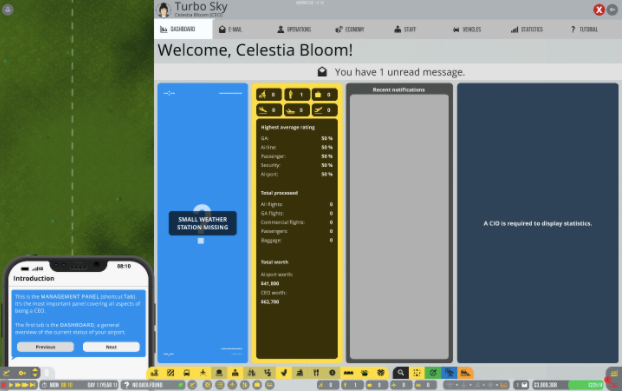Image resolution: width=623 pixels, height=391 pixels.
Task: Open the bulldozer demolish tool
Action: tap(465, 373)
